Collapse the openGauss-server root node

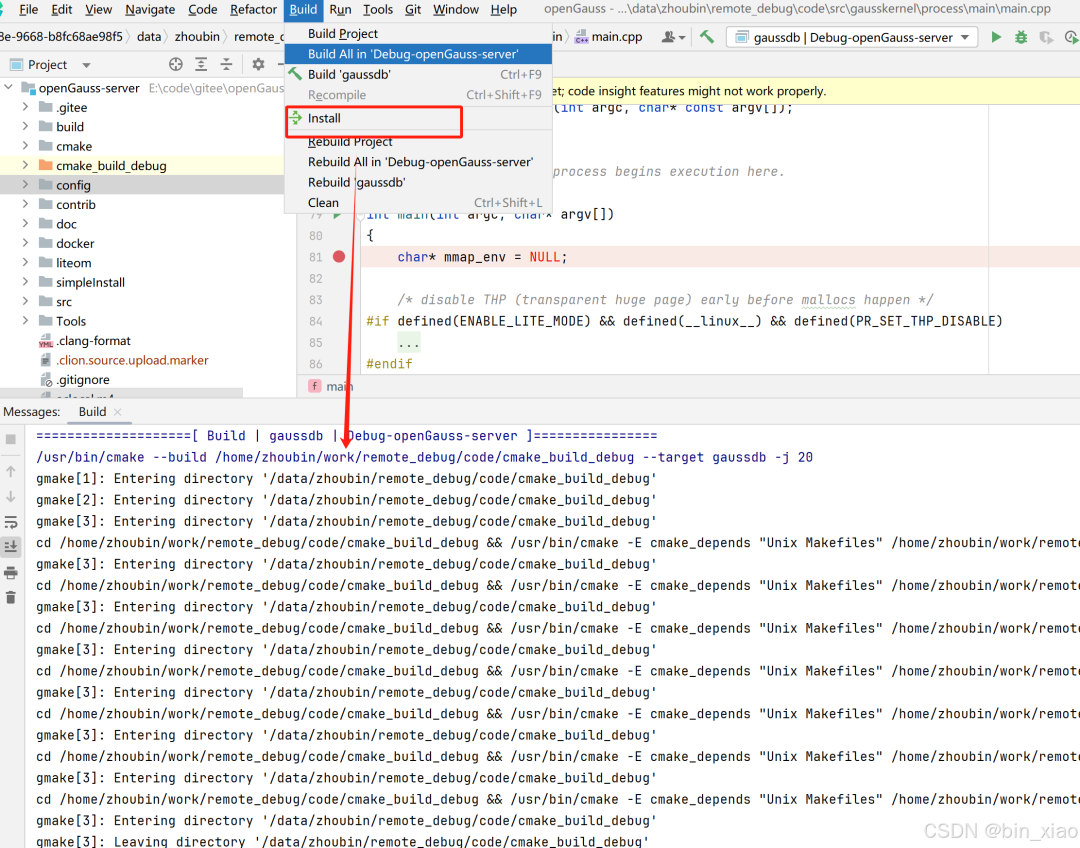(8, 87)
